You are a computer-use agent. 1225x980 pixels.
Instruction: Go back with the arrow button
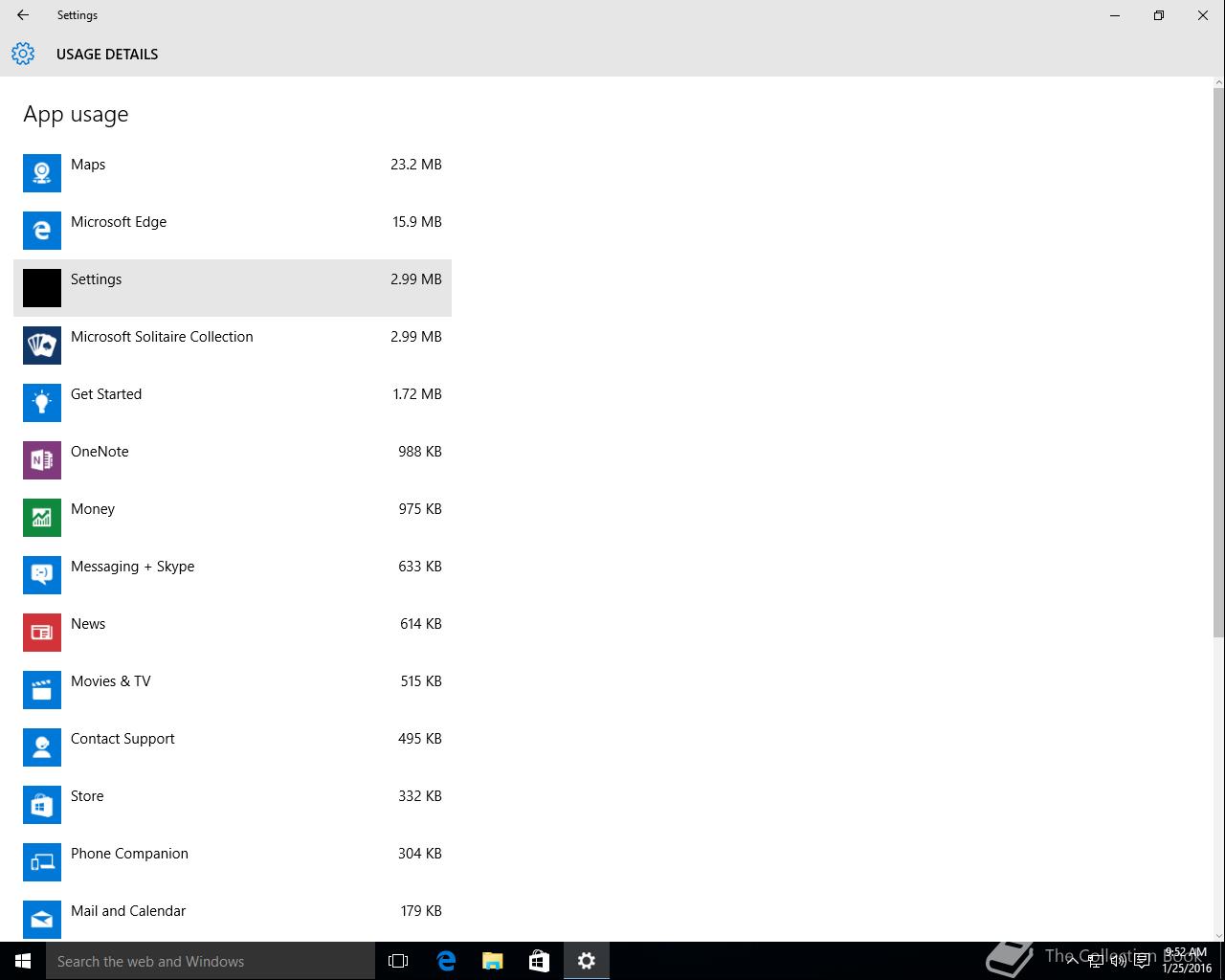coord(23,15)
